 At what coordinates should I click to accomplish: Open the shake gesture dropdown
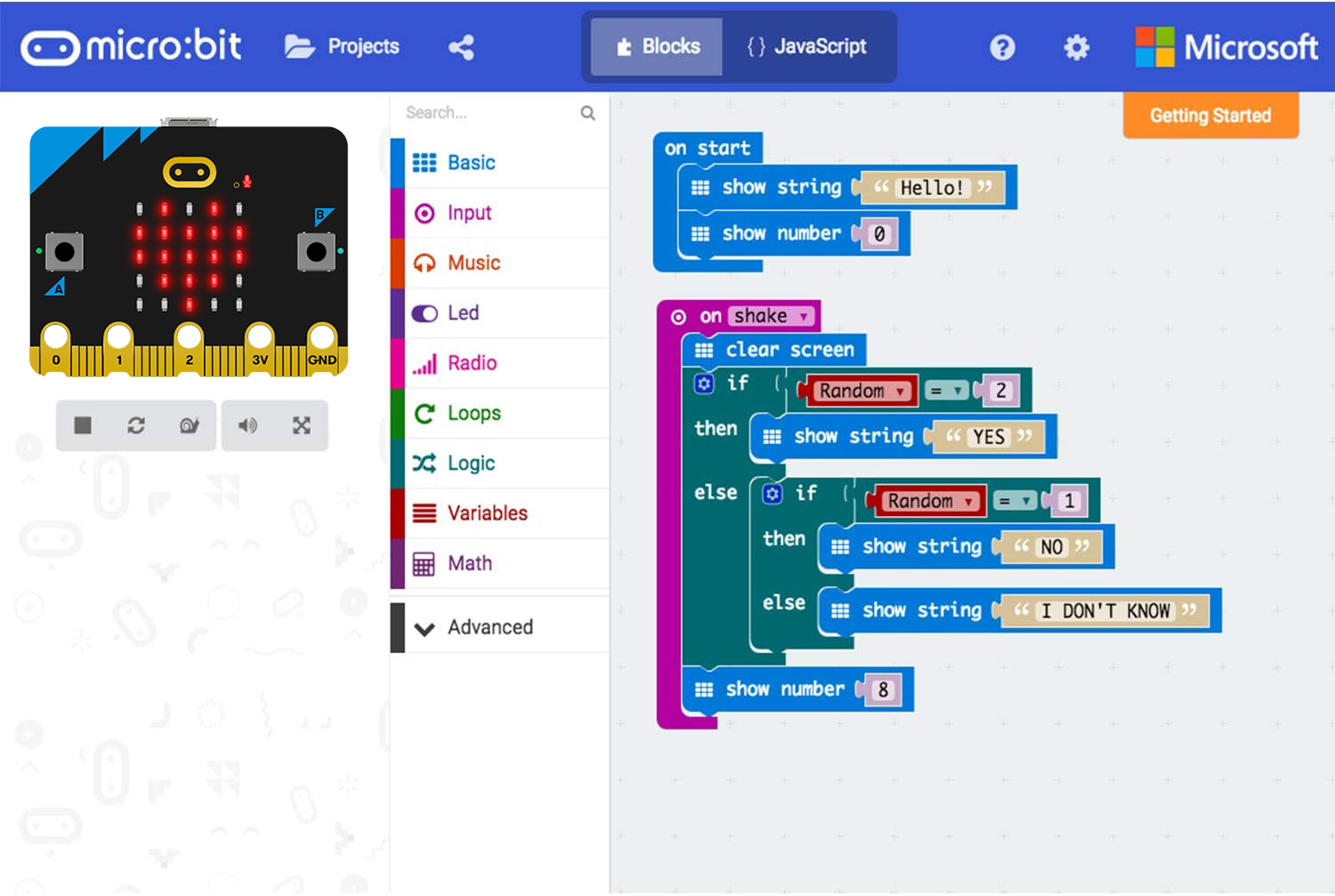coord(772,316)
